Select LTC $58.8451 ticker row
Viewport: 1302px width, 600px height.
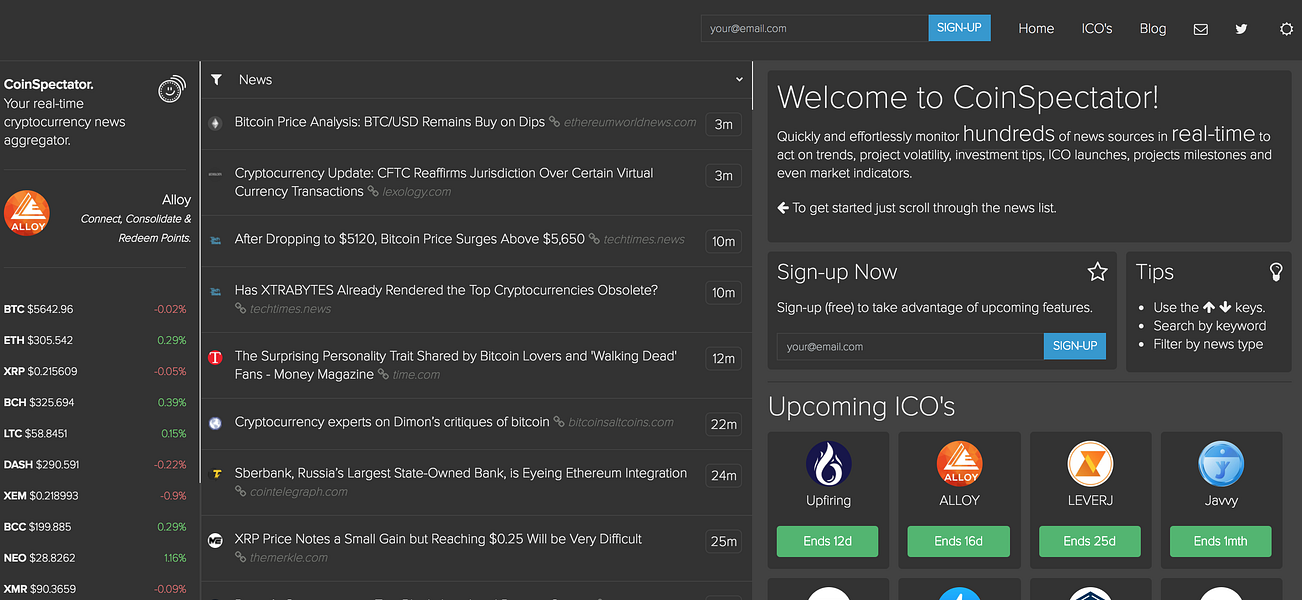pos(95,433)
